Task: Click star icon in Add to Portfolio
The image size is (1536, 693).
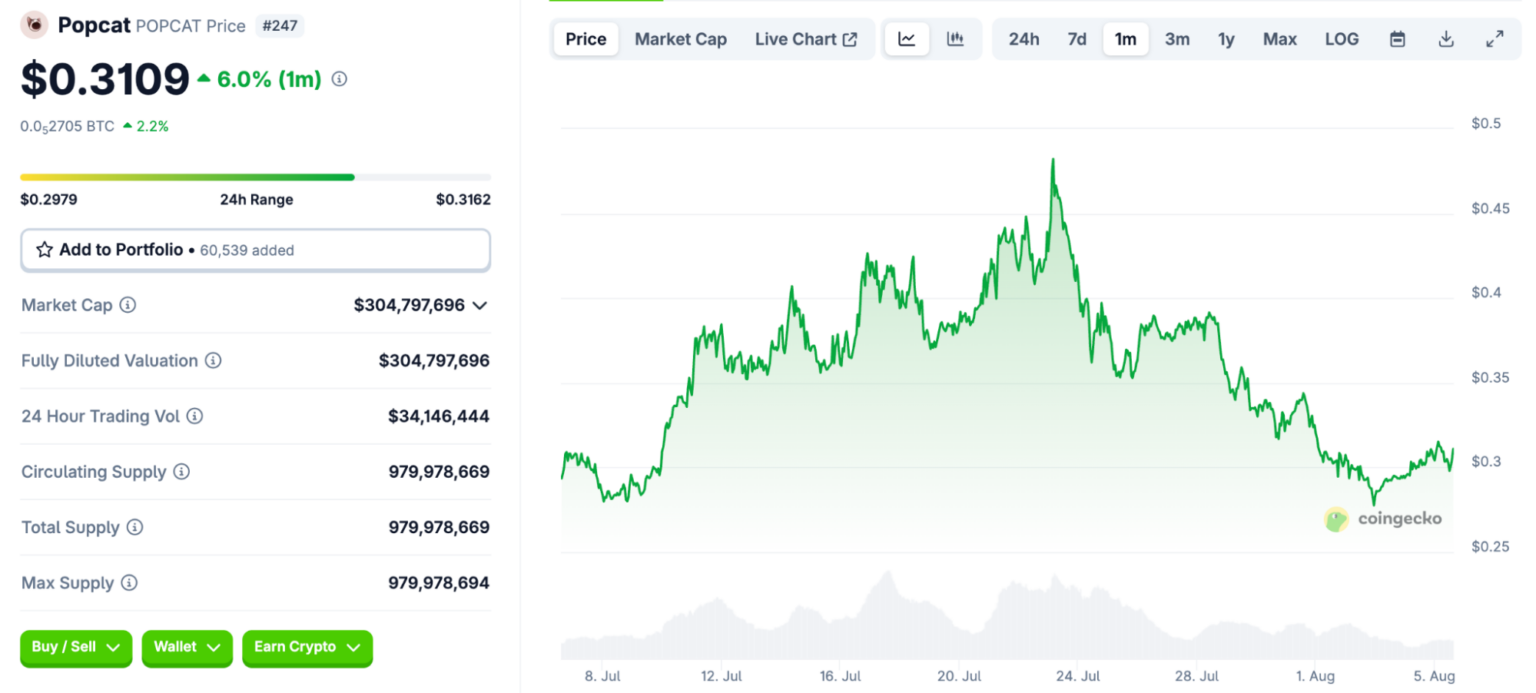Action: point(44,250)
